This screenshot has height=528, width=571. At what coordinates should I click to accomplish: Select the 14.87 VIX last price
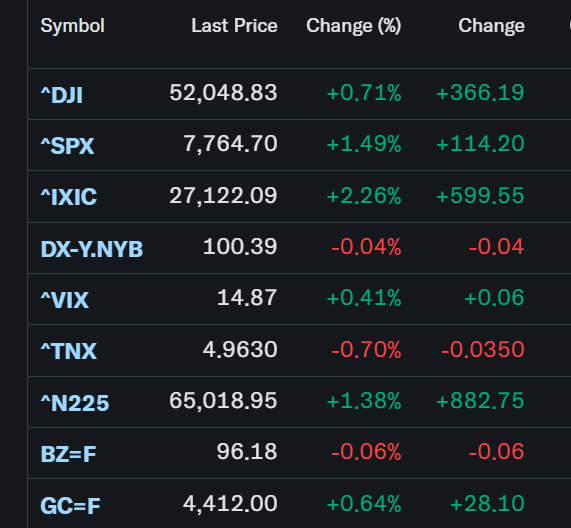pyautogui.click(x=247, y=298)
